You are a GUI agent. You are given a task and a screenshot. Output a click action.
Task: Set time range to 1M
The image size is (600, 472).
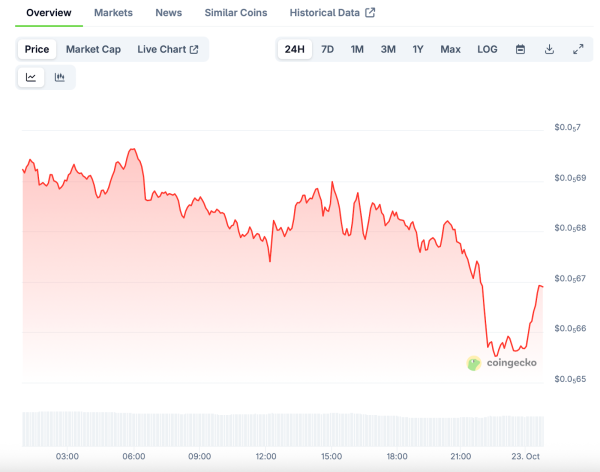coord(357,49)
